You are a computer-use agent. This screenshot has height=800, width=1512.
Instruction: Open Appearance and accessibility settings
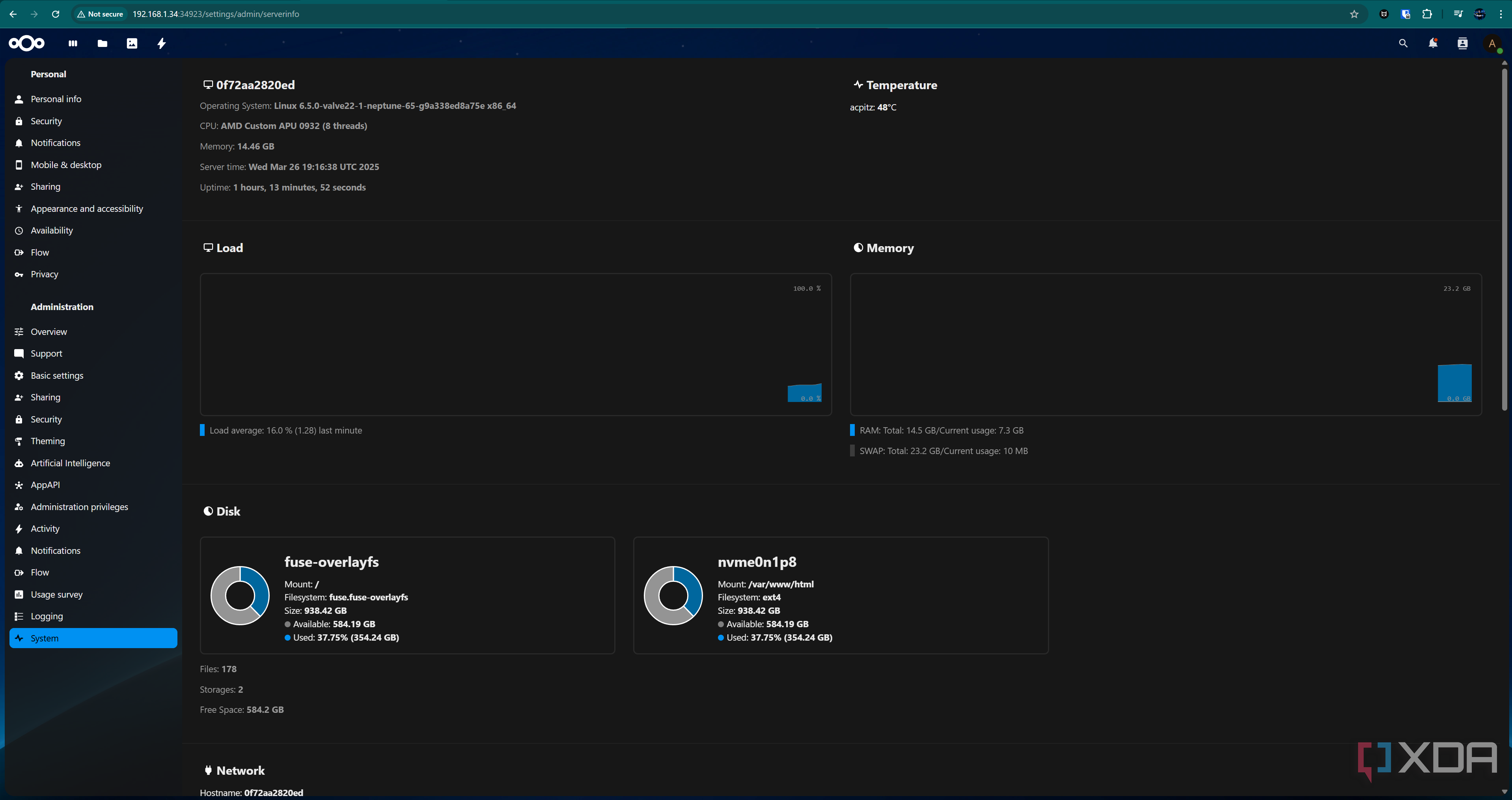[x=93, y=209]
